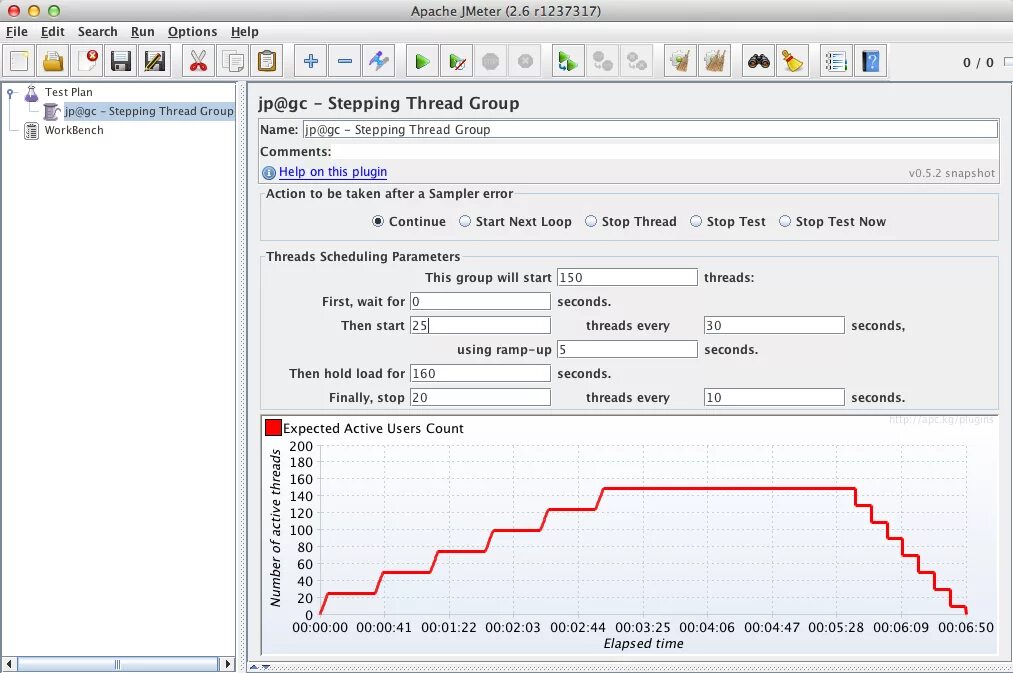The width and height of the screenshot is (1013, 673).
Task: Start the test with green play icon
Action: (423, 61)
